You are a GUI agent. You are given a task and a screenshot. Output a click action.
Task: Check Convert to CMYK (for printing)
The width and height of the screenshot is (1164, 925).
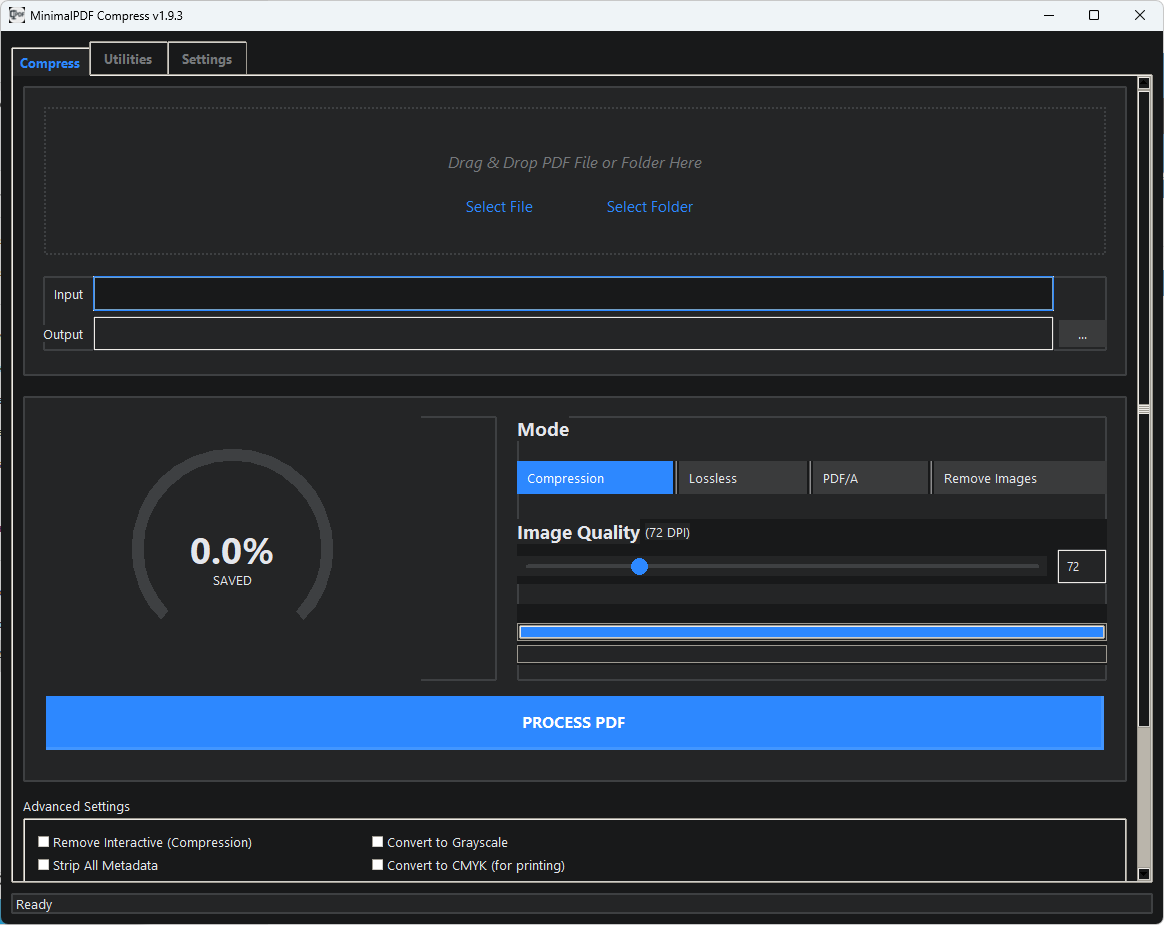(x=378, y=865)
